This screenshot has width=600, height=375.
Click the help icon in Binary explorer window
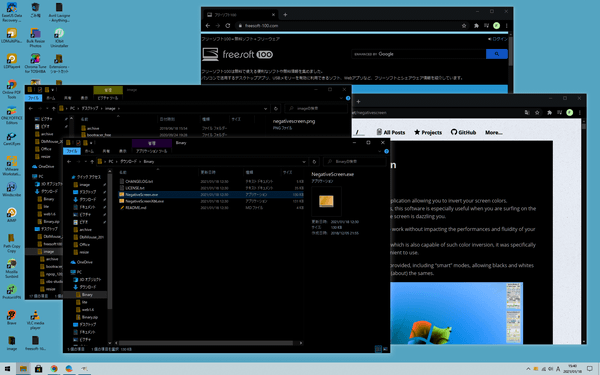click(386, 152)
